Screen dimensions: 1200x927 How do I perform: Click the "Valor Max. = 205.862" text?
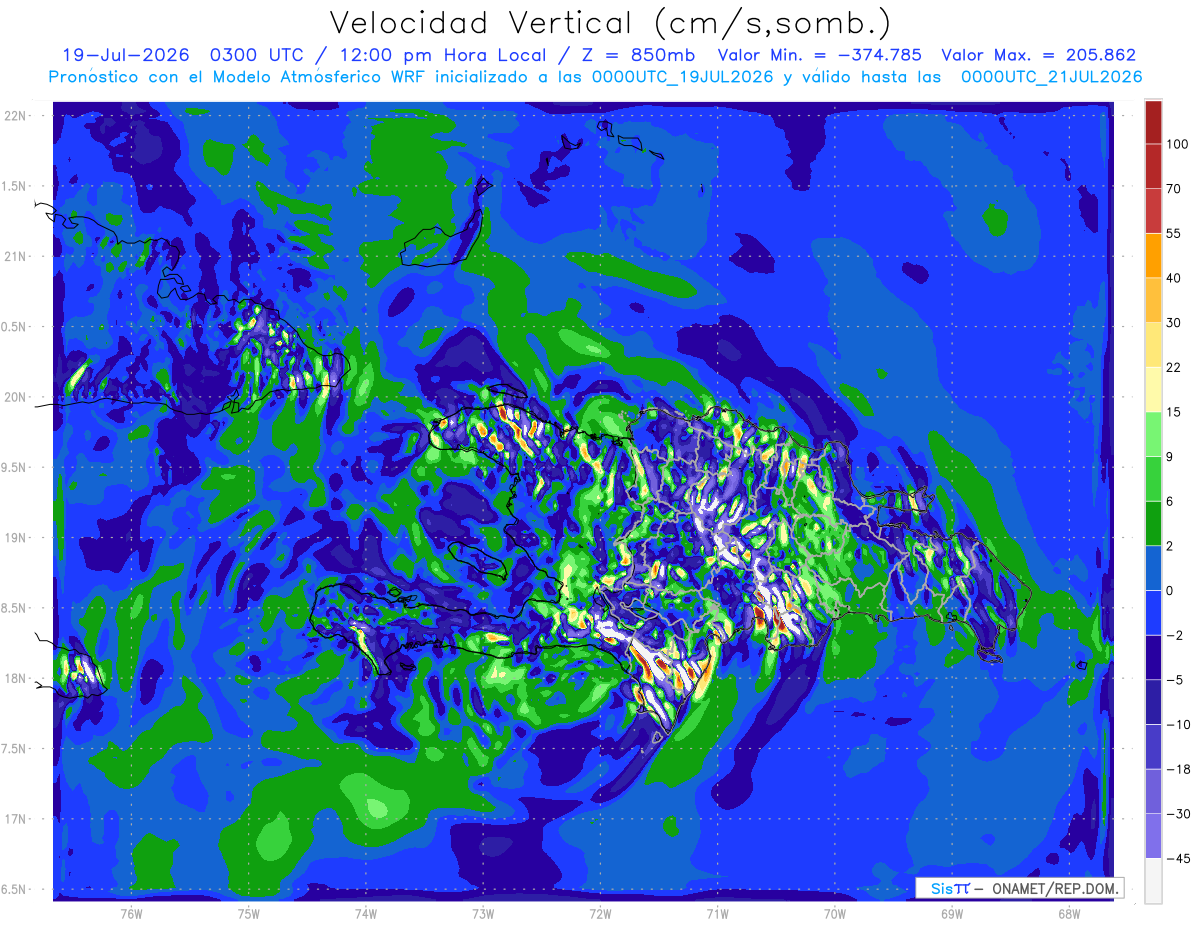[x=1038, y=55]
